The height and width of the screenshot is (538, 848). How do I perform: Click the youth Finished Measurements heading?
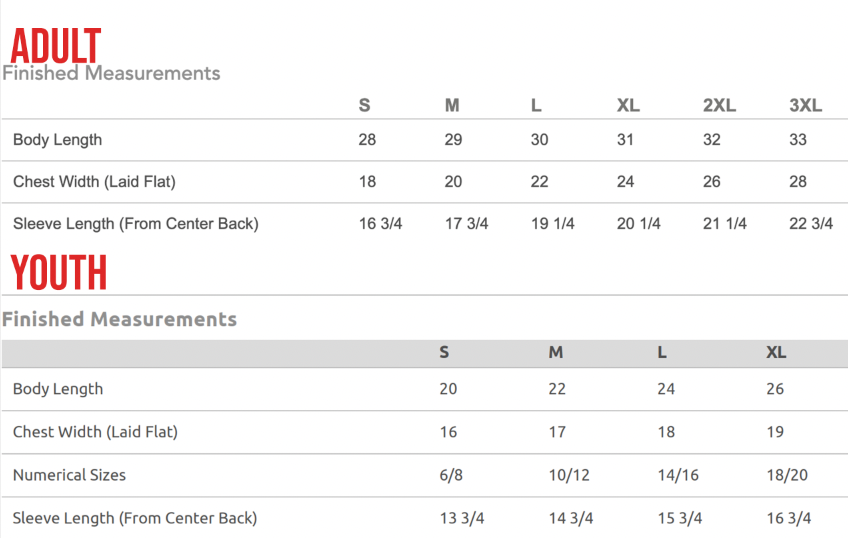click(120, 320)
